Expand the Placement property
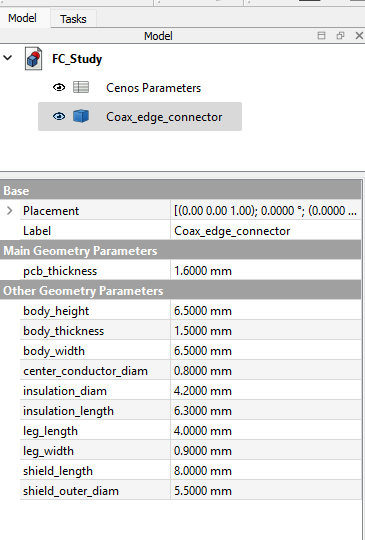 (x=10, y=210)
